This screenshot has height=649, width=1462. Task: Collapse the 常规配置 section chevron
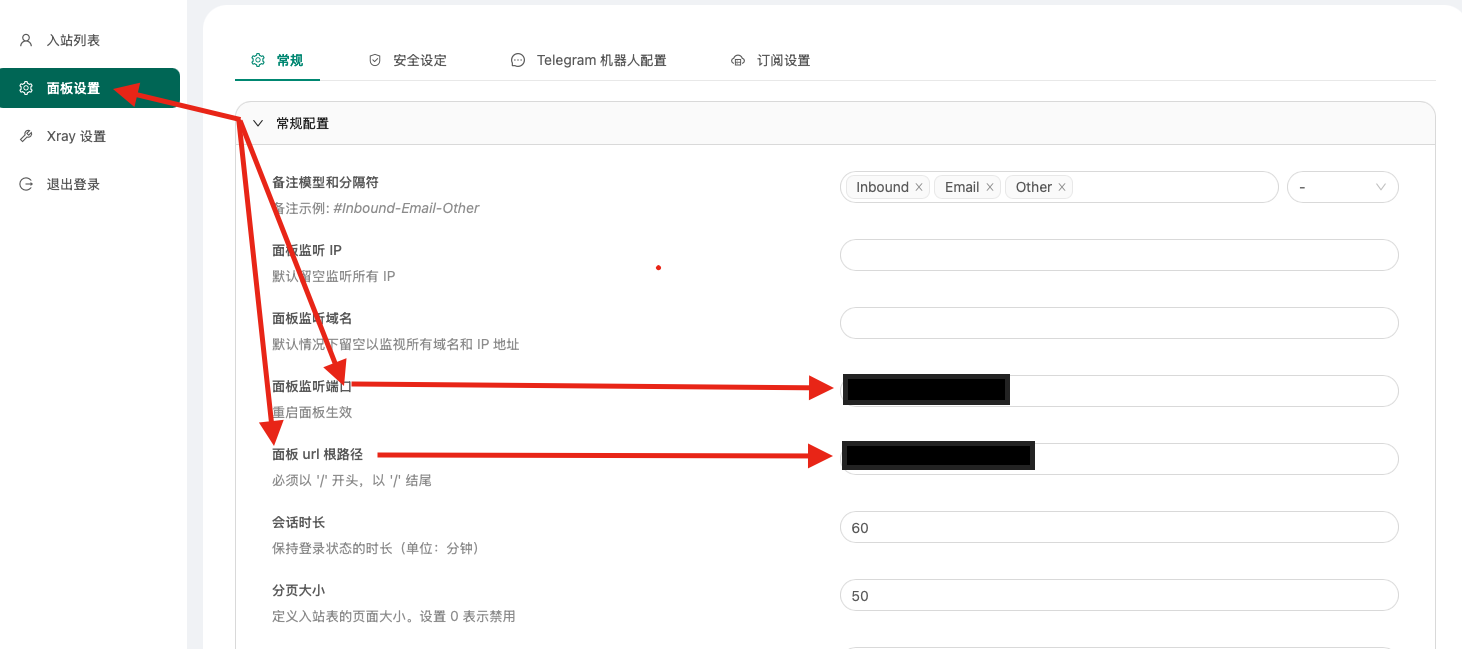[258, 123]
